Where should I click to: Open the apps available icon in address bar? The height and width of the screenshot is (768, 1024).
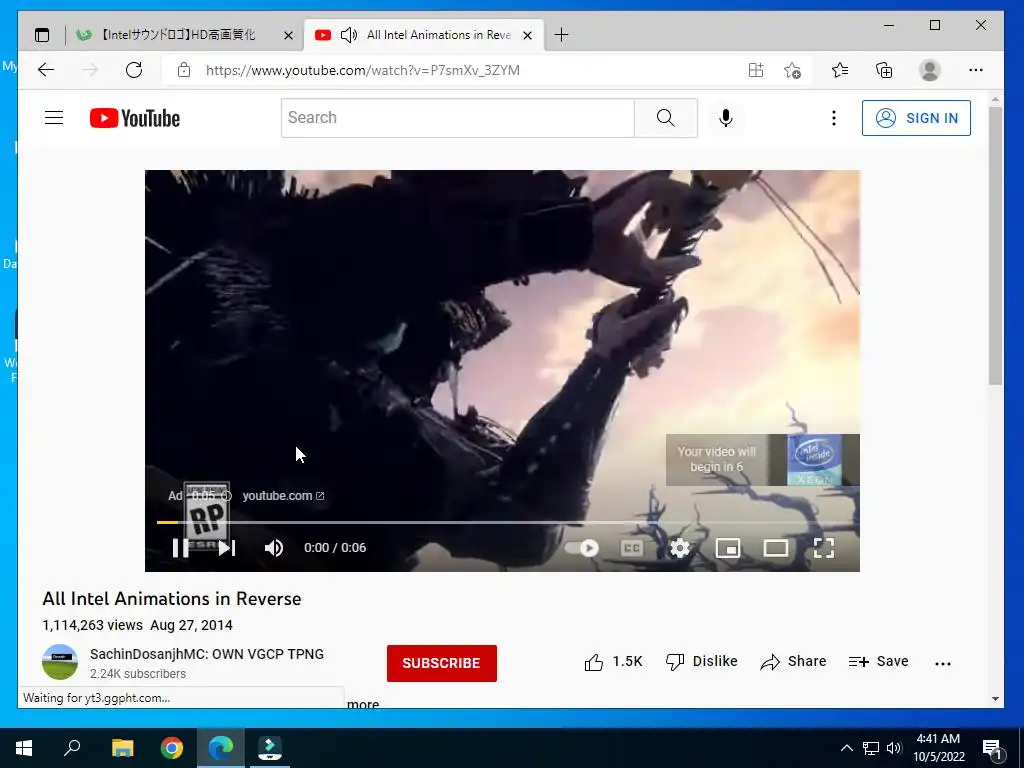click(756, 70)
